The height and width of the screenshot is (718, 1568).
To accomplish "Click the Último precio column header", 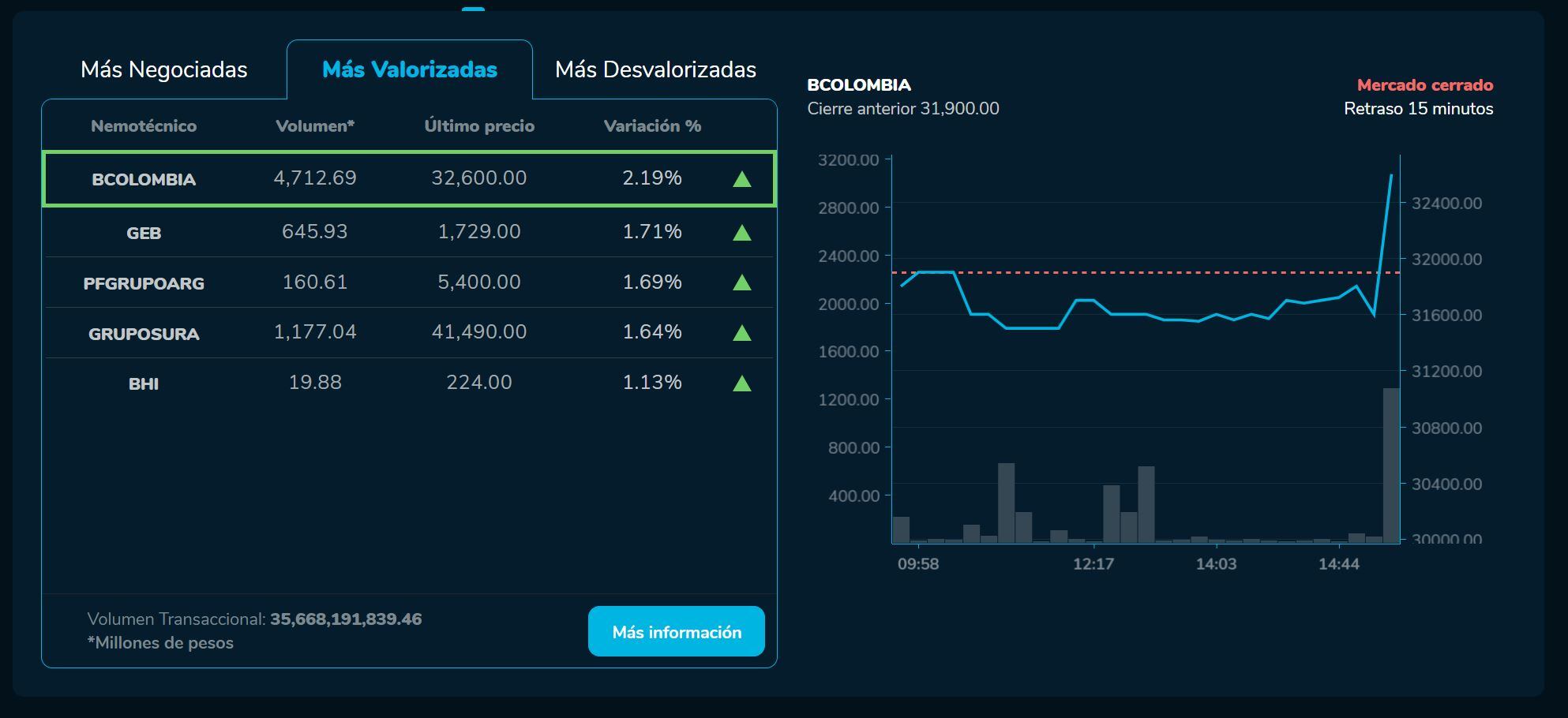I will coord(479,126).
